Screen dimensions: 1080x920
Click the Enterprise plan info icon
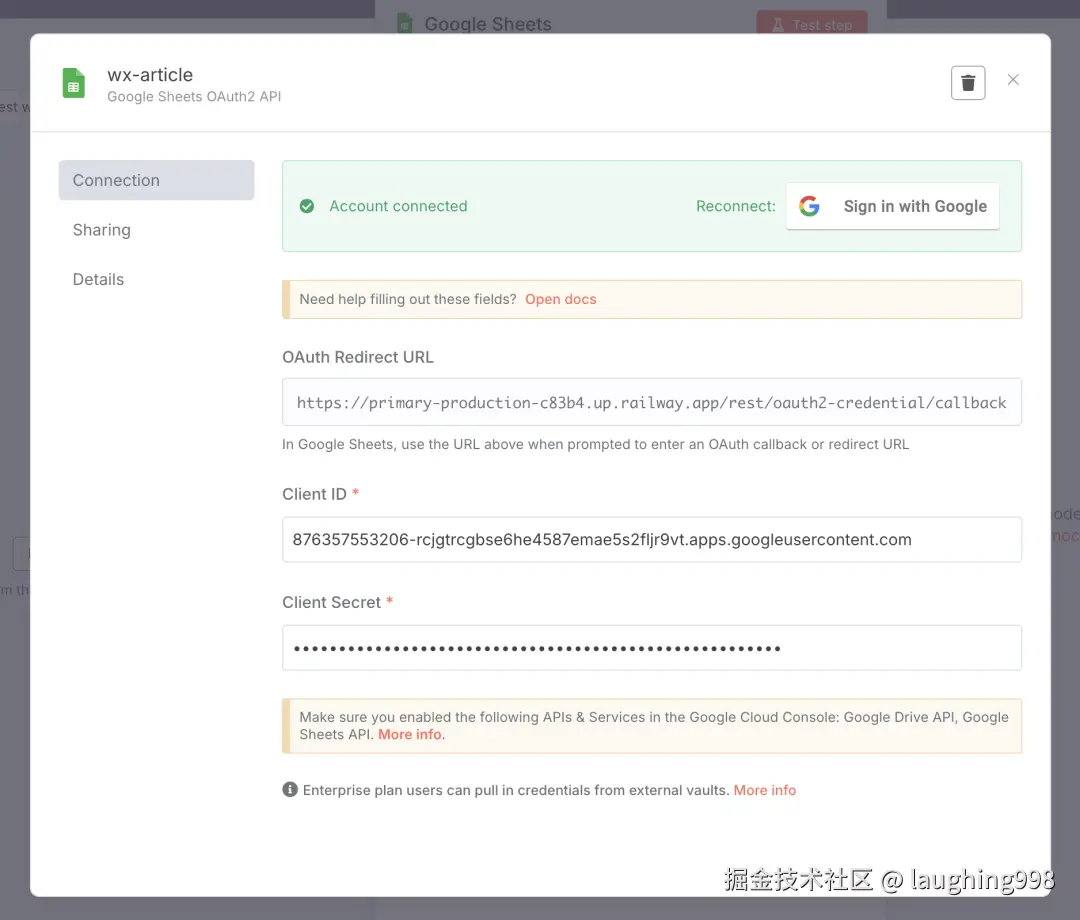point(290,789)
